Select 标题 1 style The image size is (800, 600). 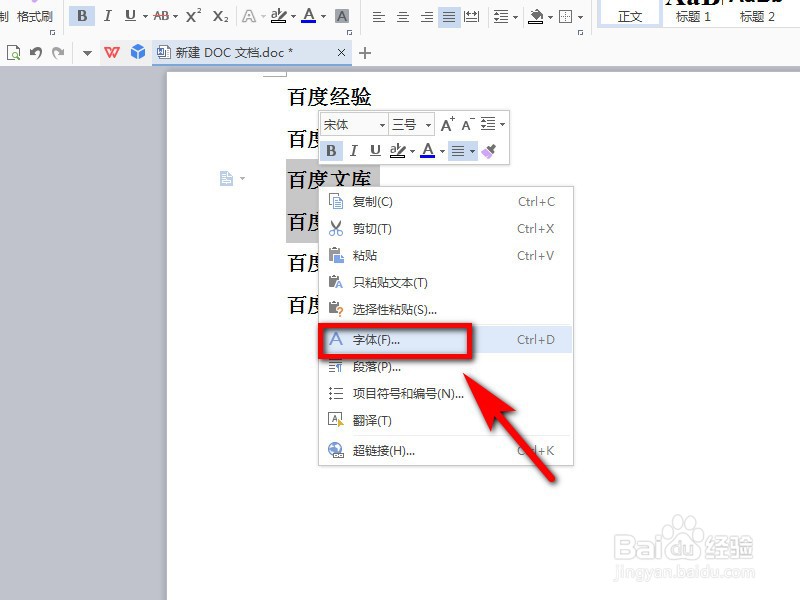click(693, 15)
